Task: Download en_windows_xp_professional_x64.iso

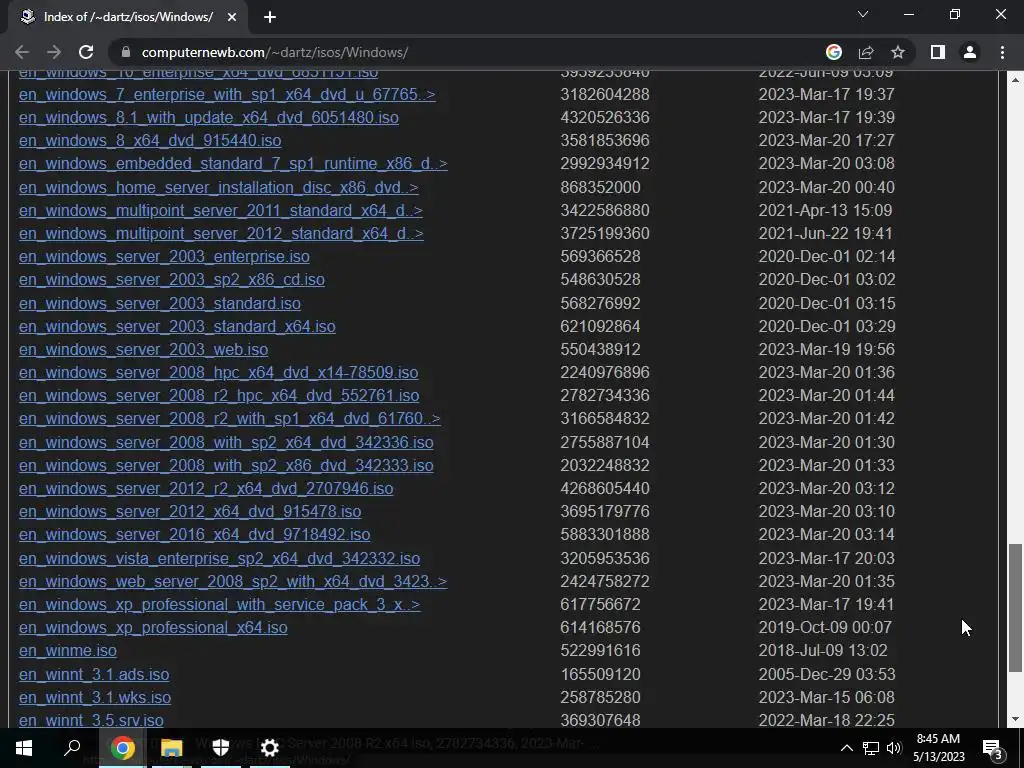Action: tap(153, 628)
